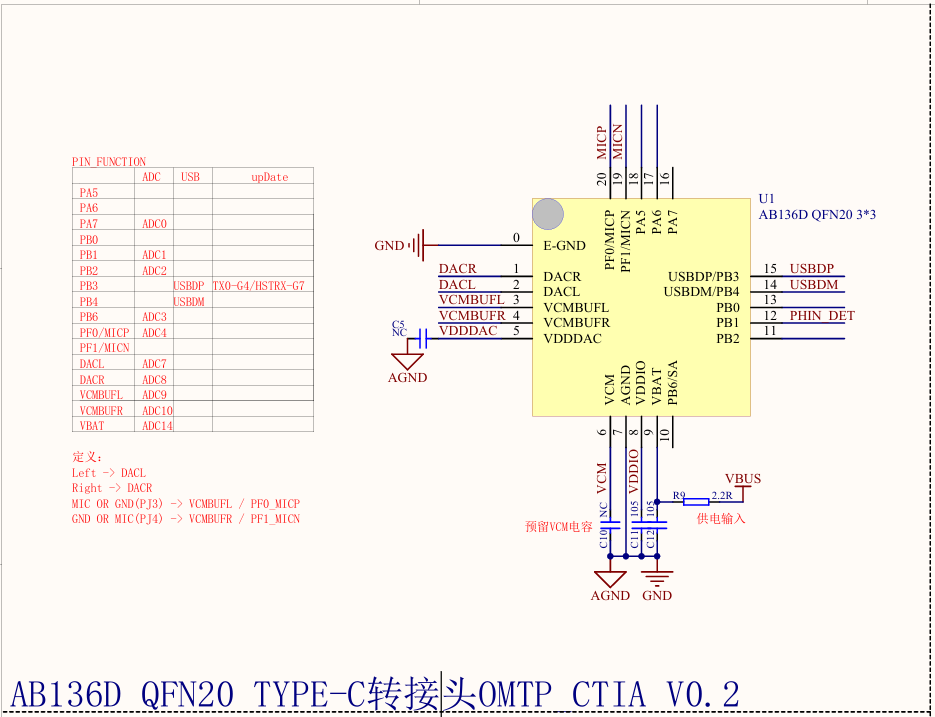Click the AGND triangle symbol below C10
This screenshot has height=717, width=935.
[x=610, y=579]
